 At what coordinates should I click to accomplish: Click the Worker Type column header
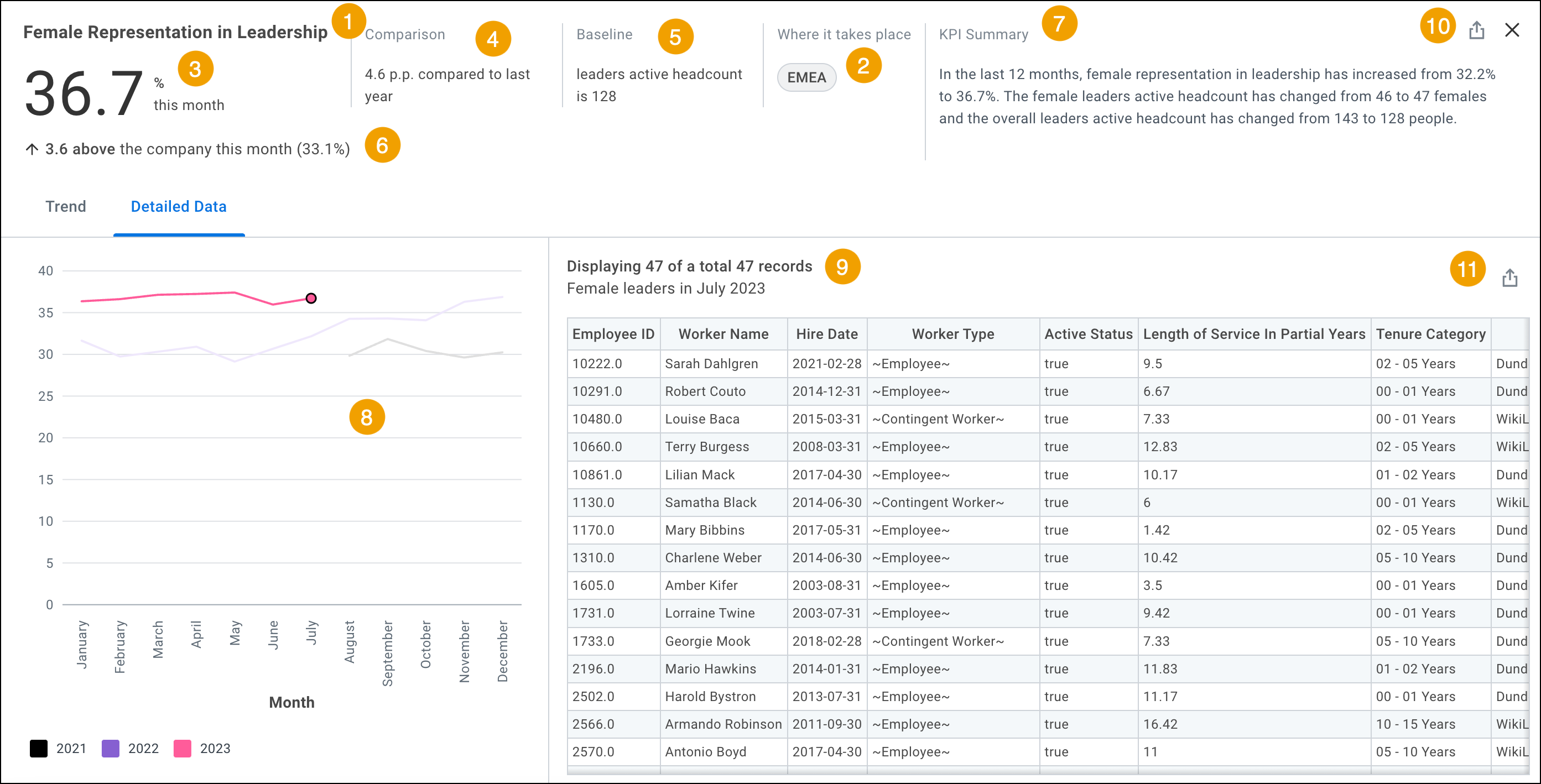pos(953,334)
